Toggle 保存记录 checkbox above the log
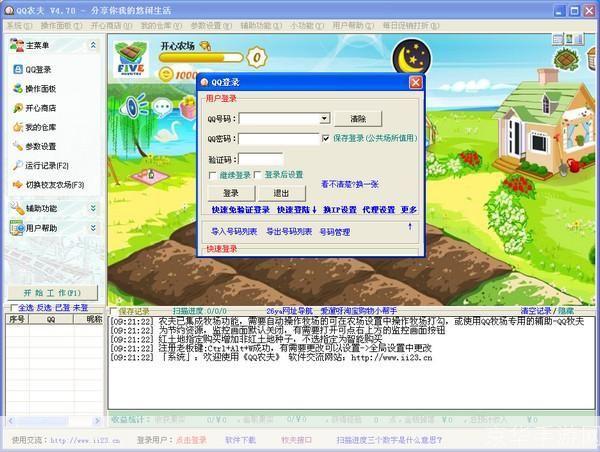Screen dimensions: 600x452 [114, 311]
